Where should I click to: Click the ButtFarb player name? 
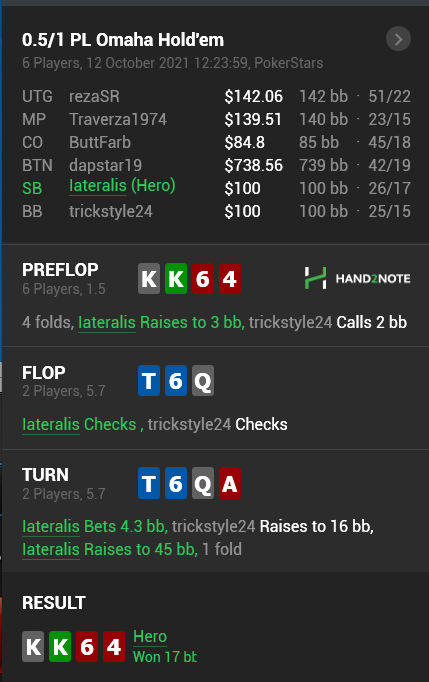(x=100, y=142)
